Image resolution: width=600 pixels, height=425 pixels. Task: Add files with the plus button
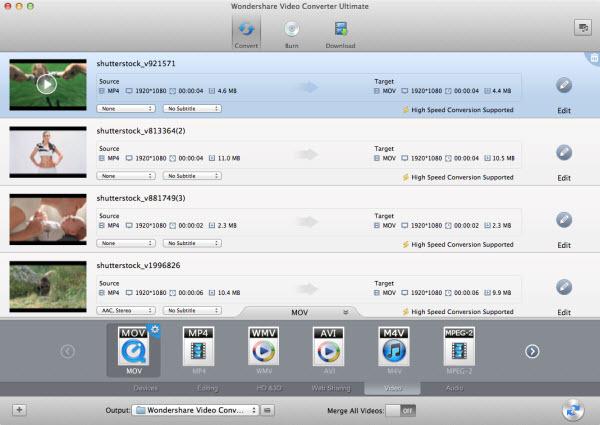click(x=19, y=410)
